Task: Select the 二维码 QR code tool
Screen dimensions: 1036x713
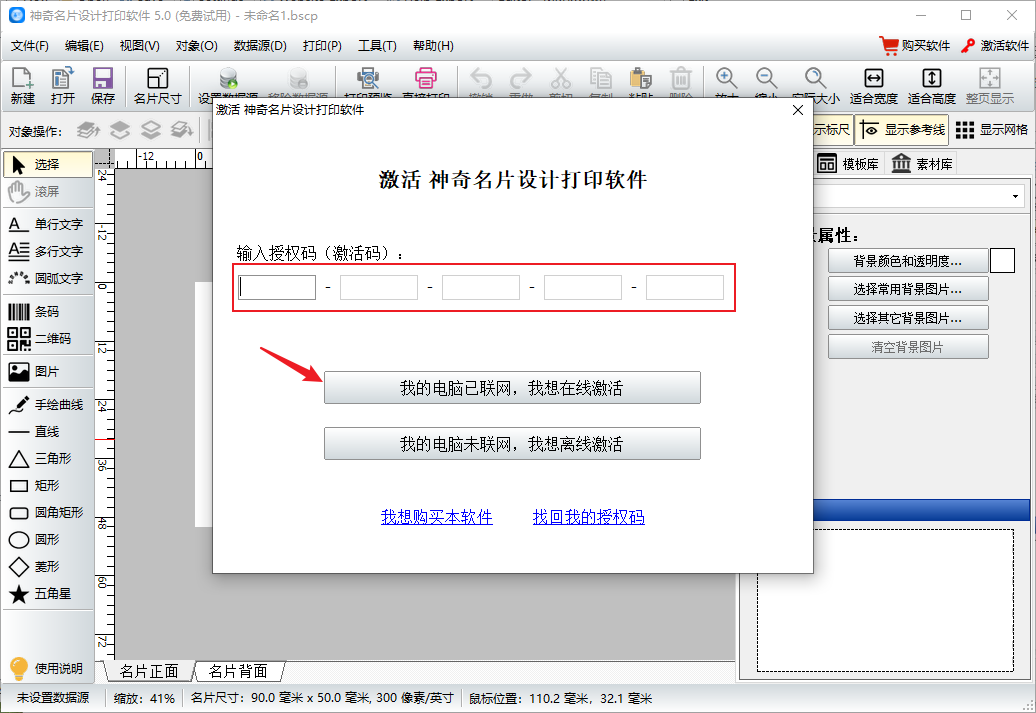Action: coord(48,338)
